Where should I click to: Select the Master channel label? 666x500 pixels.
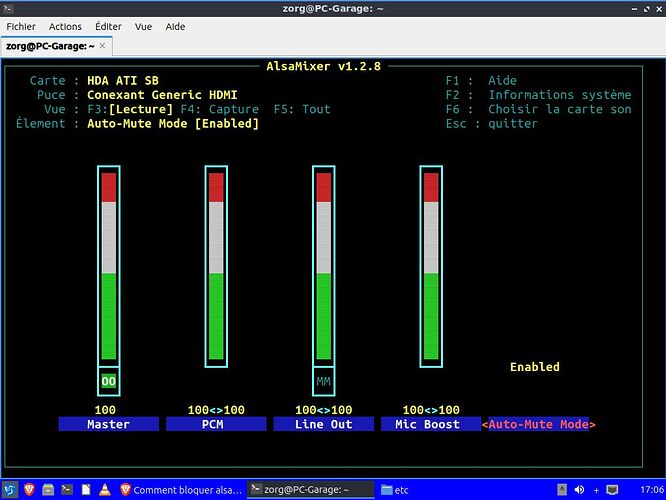109,424
